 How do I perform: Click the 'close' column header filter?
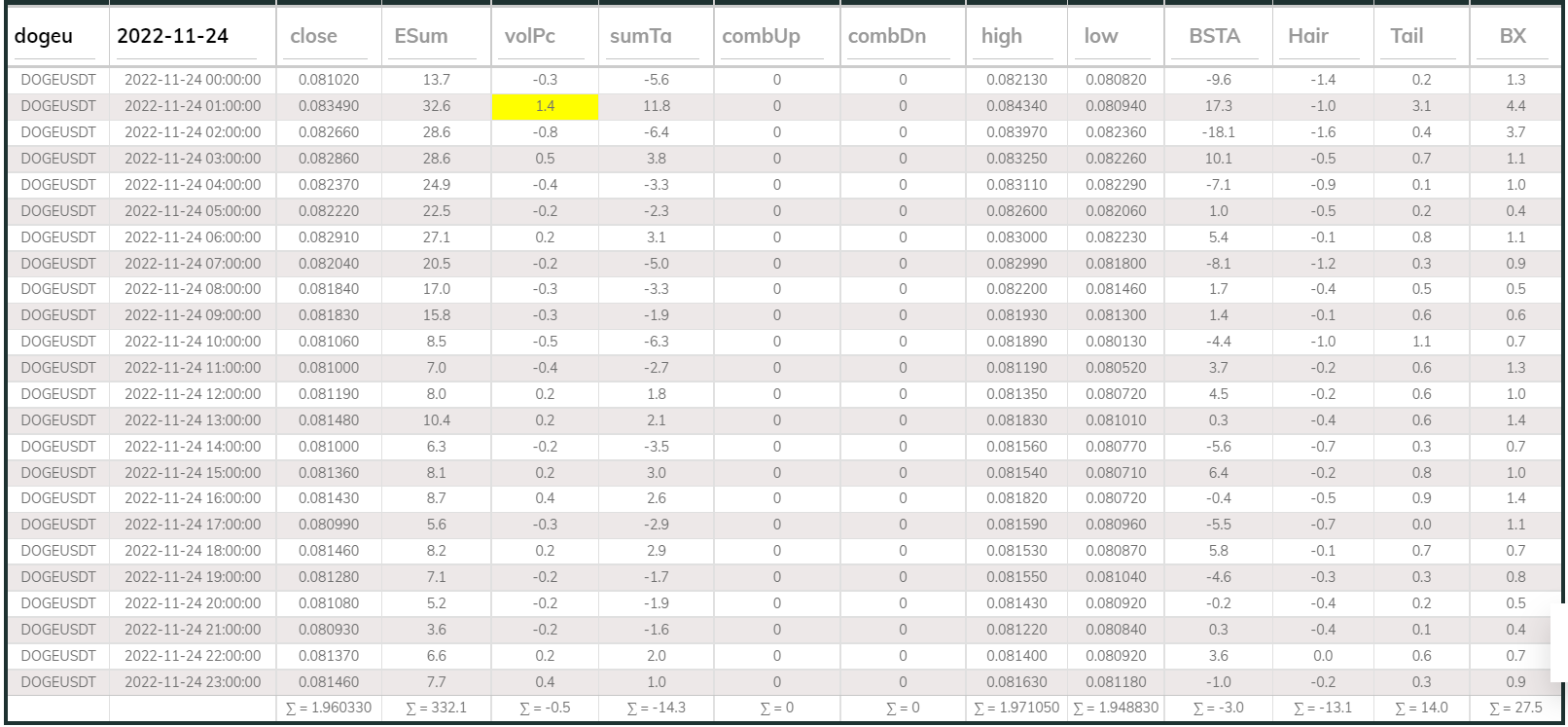(x=328, y=36)
